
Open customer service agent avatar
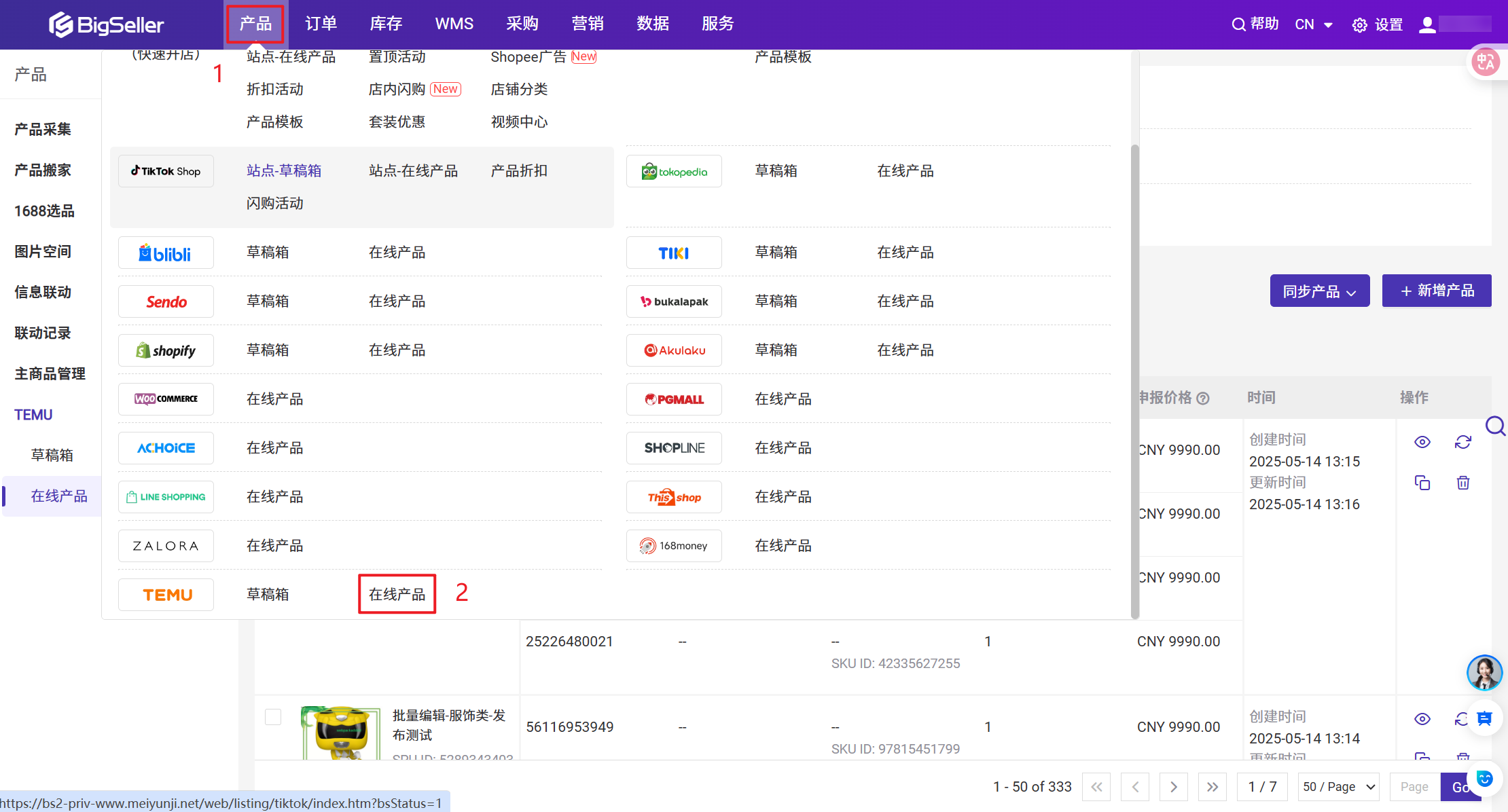[x=1484, y=672]
